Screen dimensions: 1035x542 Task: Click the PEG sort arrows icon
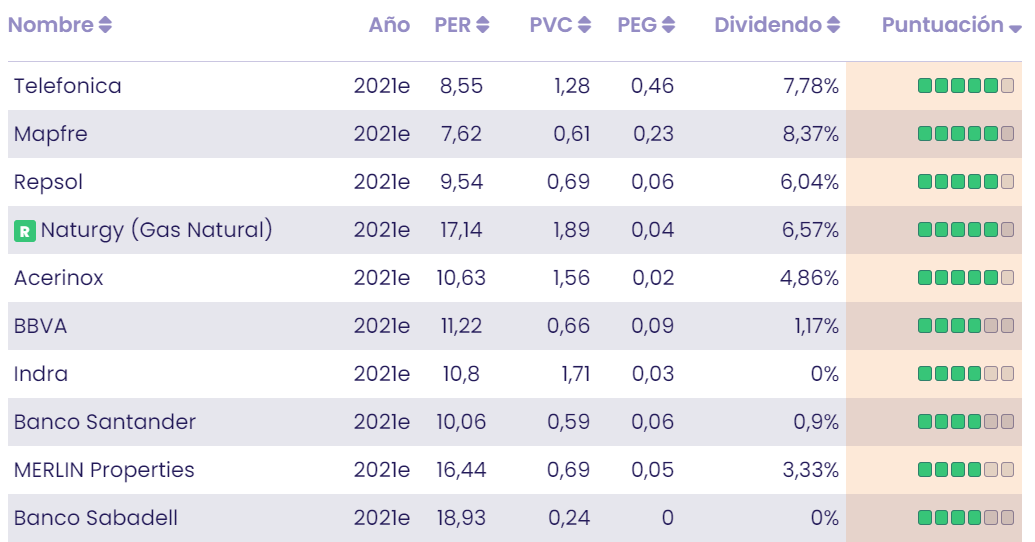[669, 26]
